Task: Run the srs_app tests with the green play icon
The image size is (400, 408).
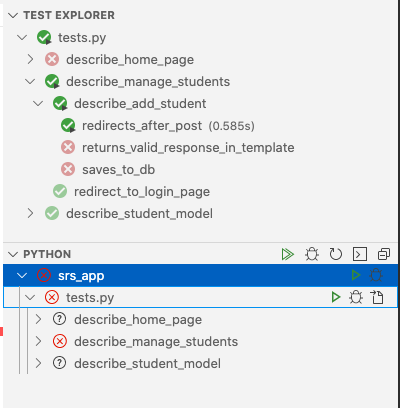Action: pos(356,275)
